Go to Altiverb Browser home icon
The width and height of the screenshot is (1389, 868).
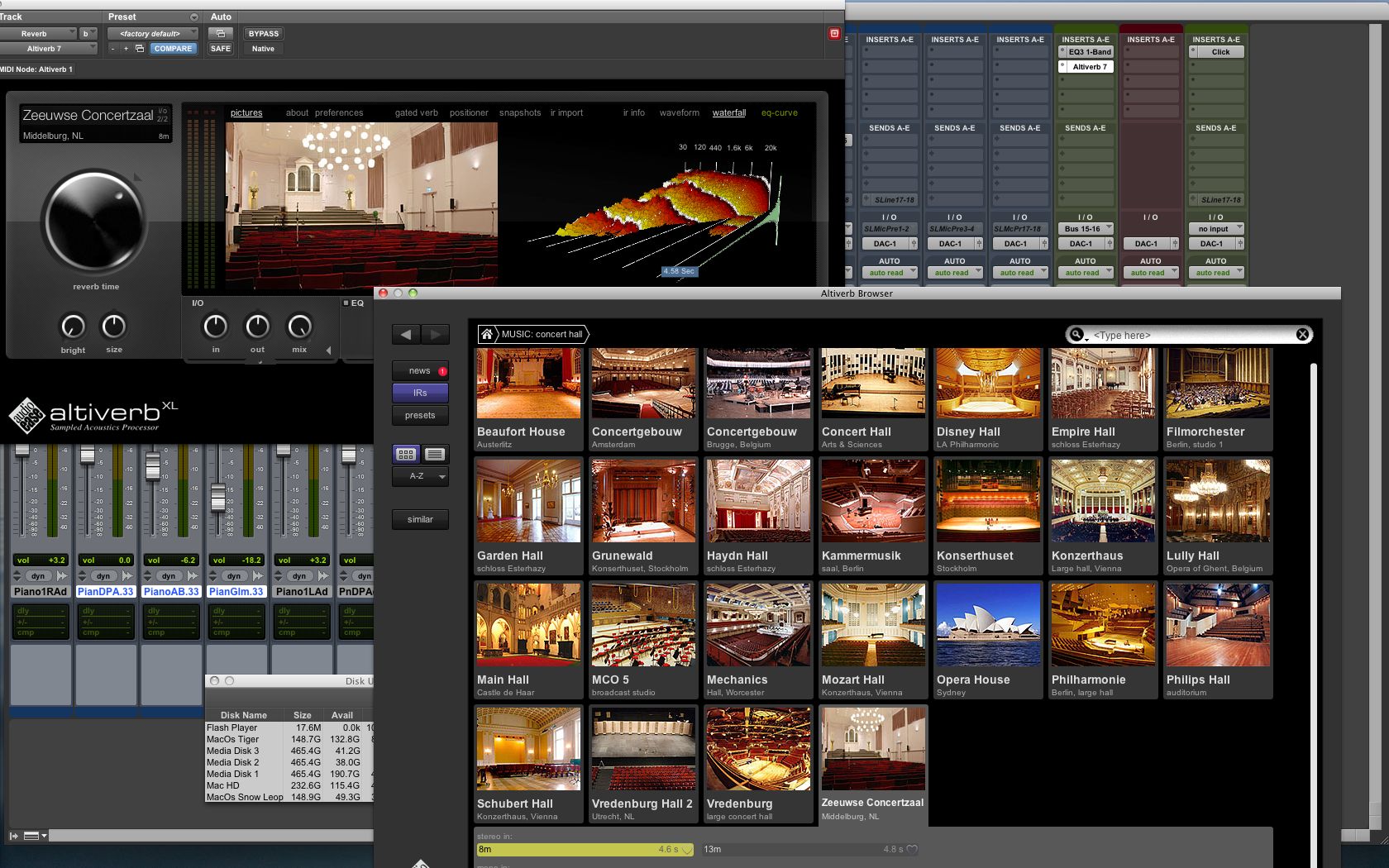tap(487, 334)
